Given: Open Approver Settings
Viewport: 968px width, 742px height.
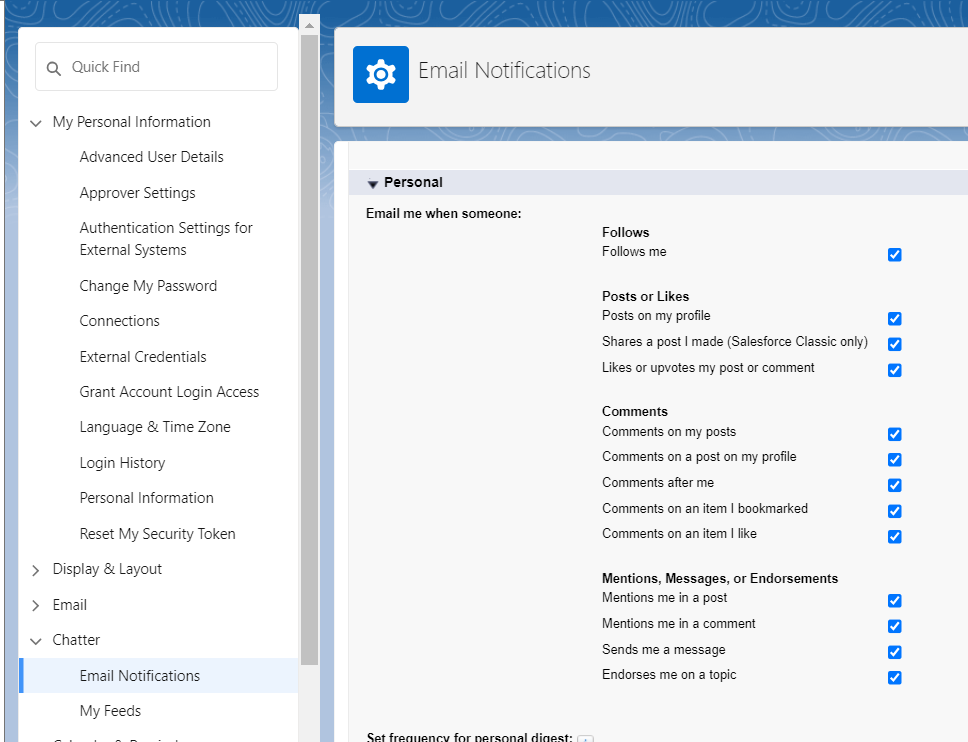Looking at the screenshot, I should pyautogui.click(x=137, y=193).
